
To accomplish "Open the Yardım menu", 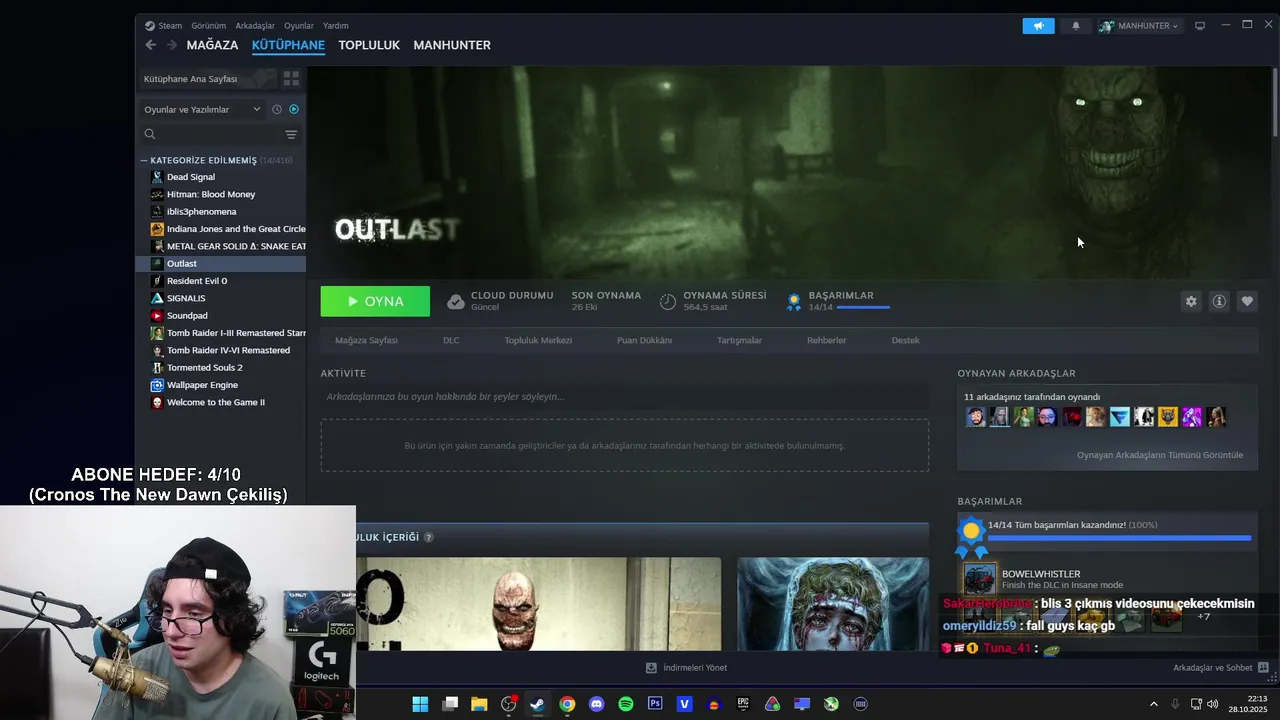I will click(336, 26).
